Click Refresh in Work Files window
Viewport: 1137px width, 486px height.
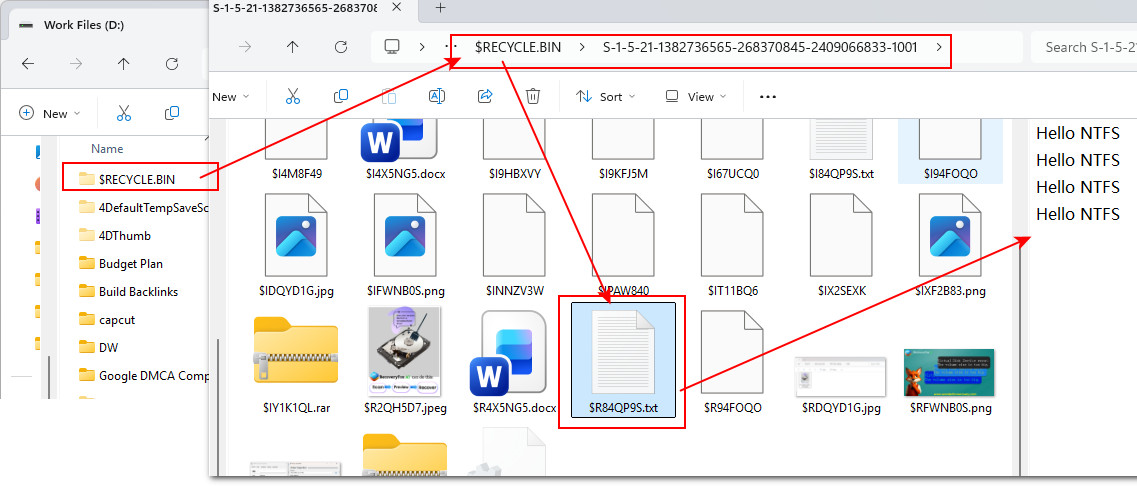point(172,64)
